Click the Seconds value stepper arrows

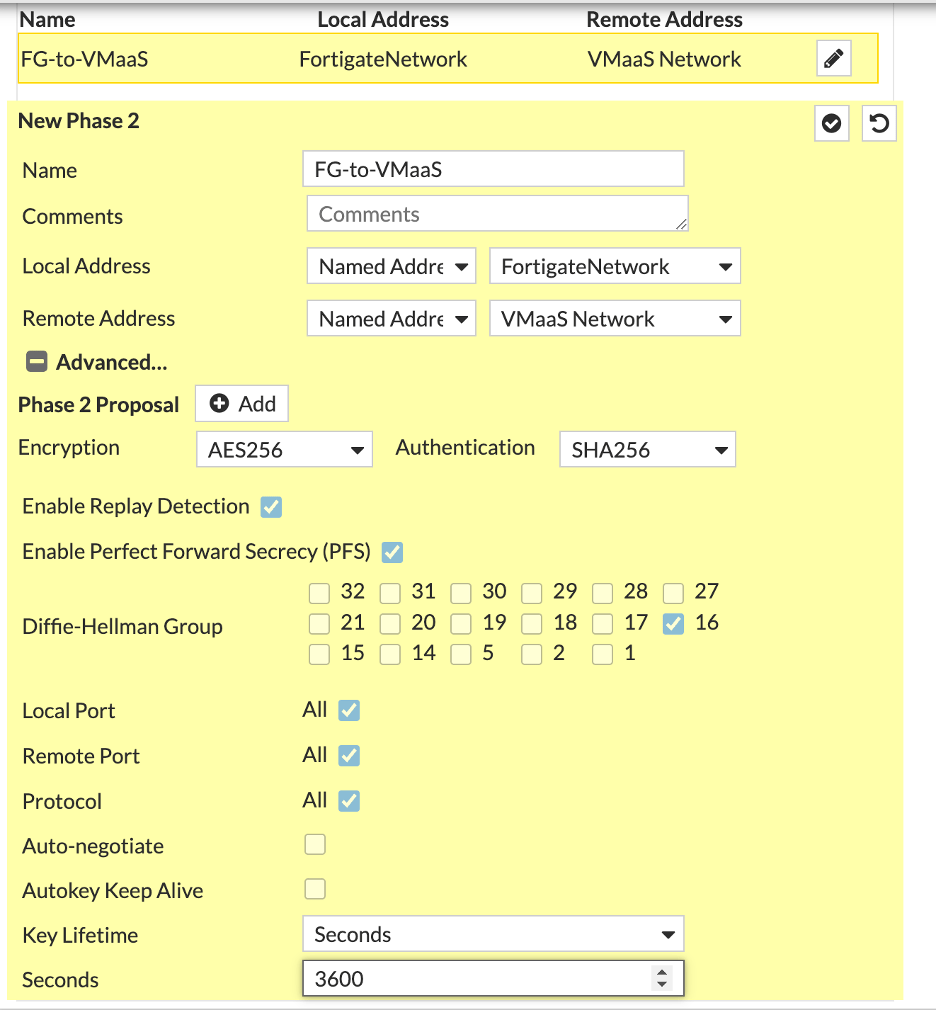(661, 979)
